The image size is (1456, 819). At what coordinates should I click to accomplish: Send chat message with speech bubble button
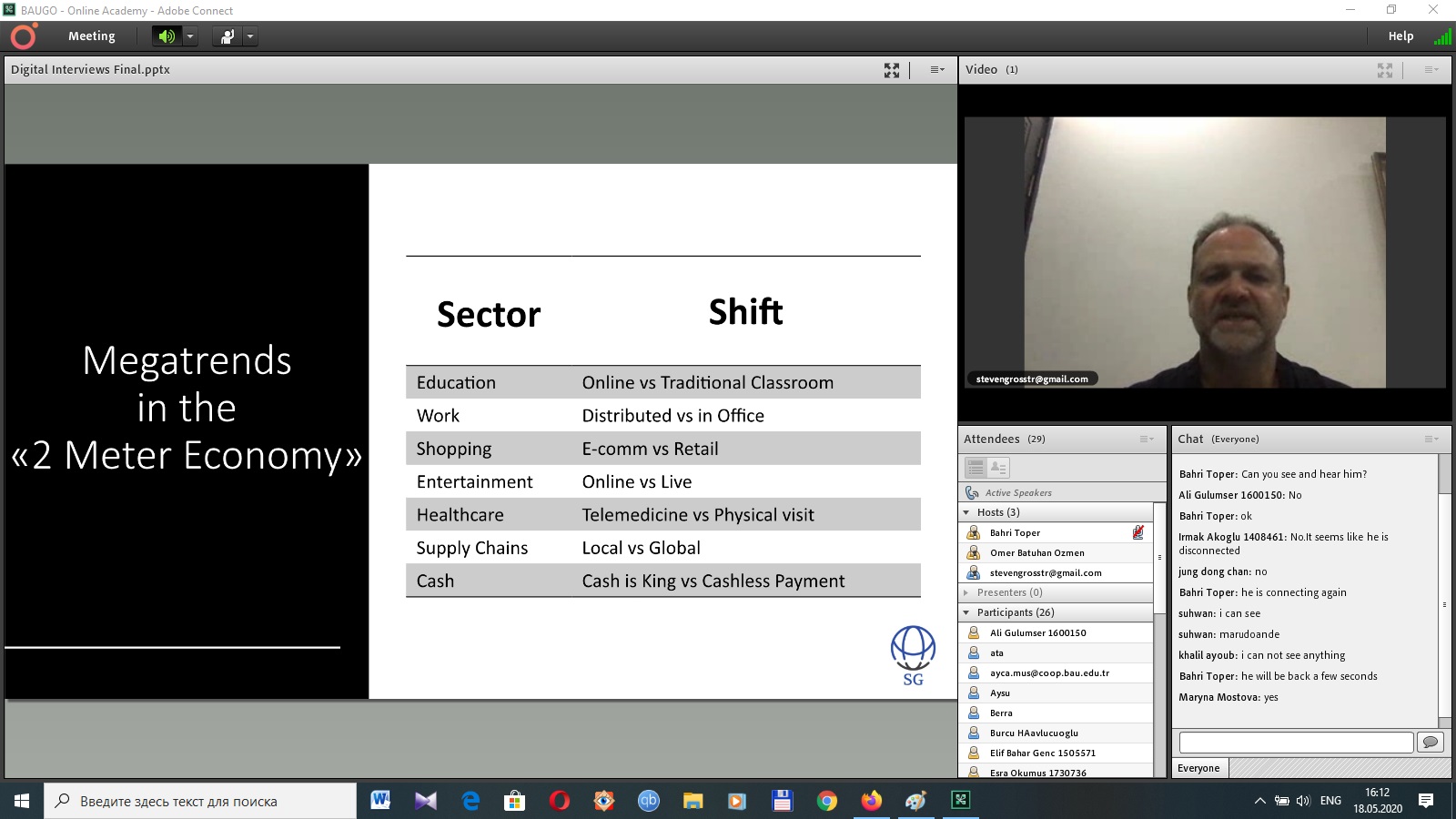[1431, 743]
